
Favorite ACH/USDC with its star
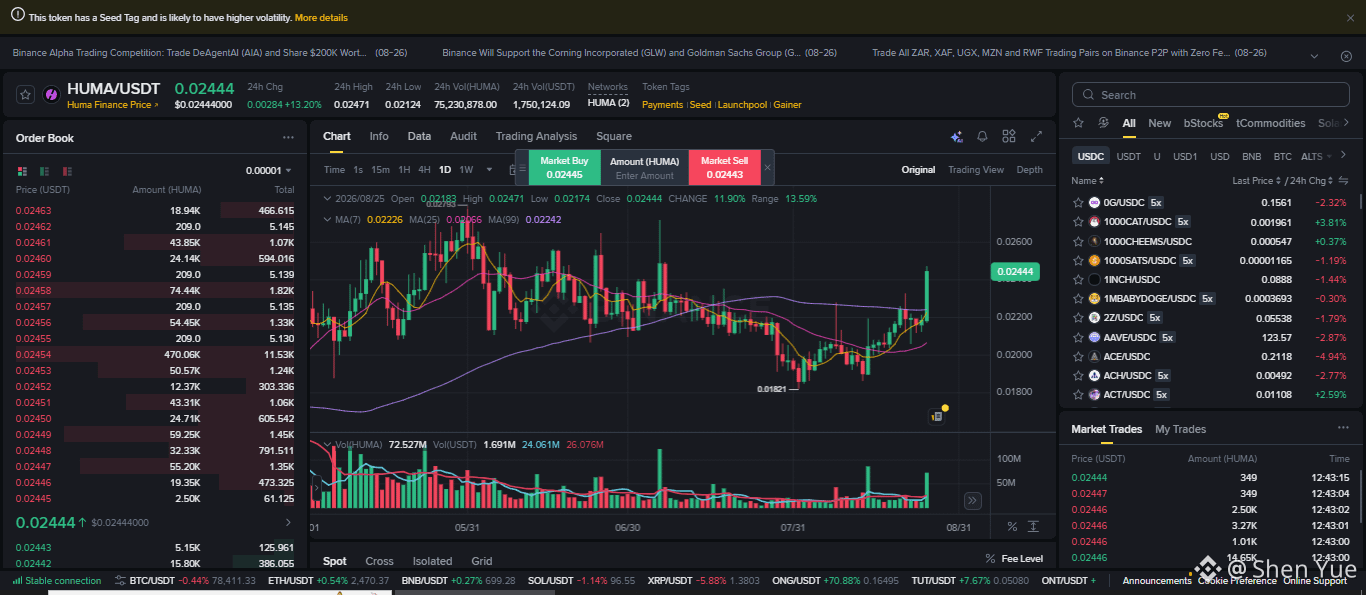coord(1078,376)
